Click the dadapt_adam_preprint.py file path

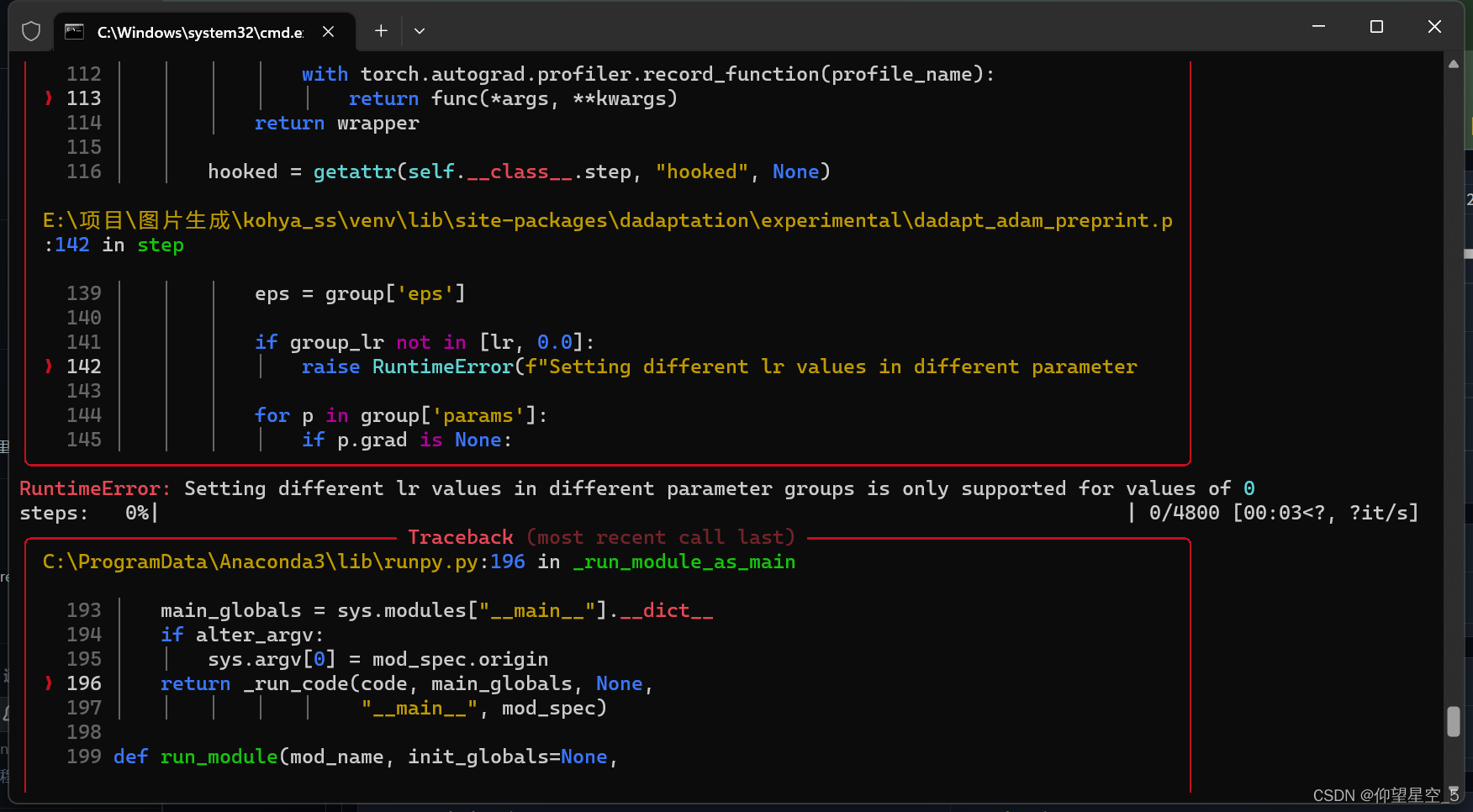pyautogui.click(x=605, y=220)
